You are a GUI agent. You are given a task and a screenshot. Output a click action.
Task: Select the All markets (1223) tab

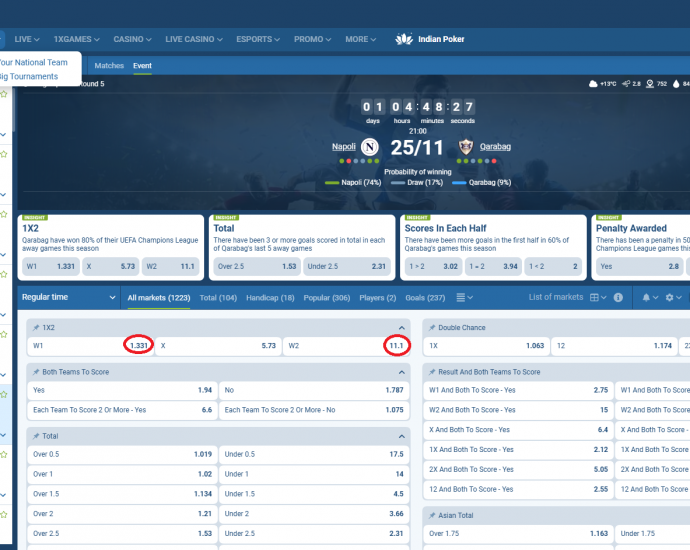point(159,298)
